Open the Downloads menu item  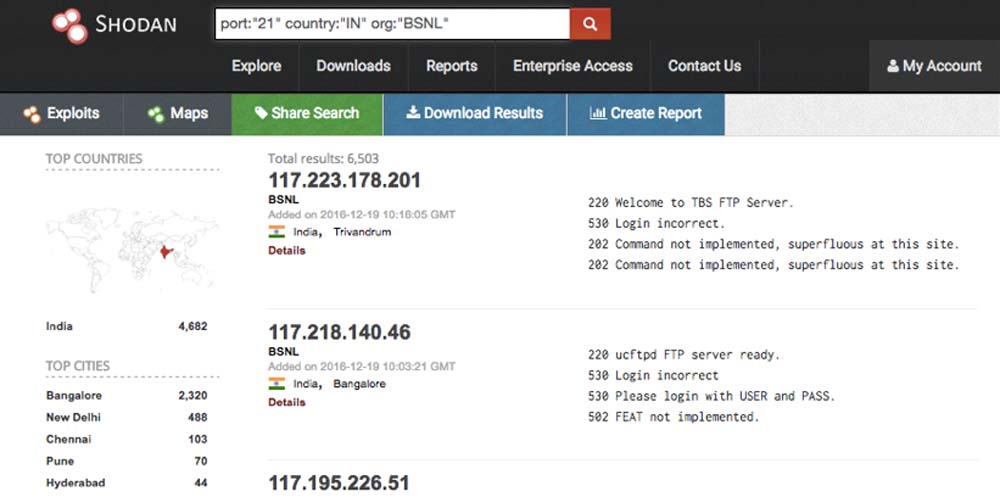point(353,66)
